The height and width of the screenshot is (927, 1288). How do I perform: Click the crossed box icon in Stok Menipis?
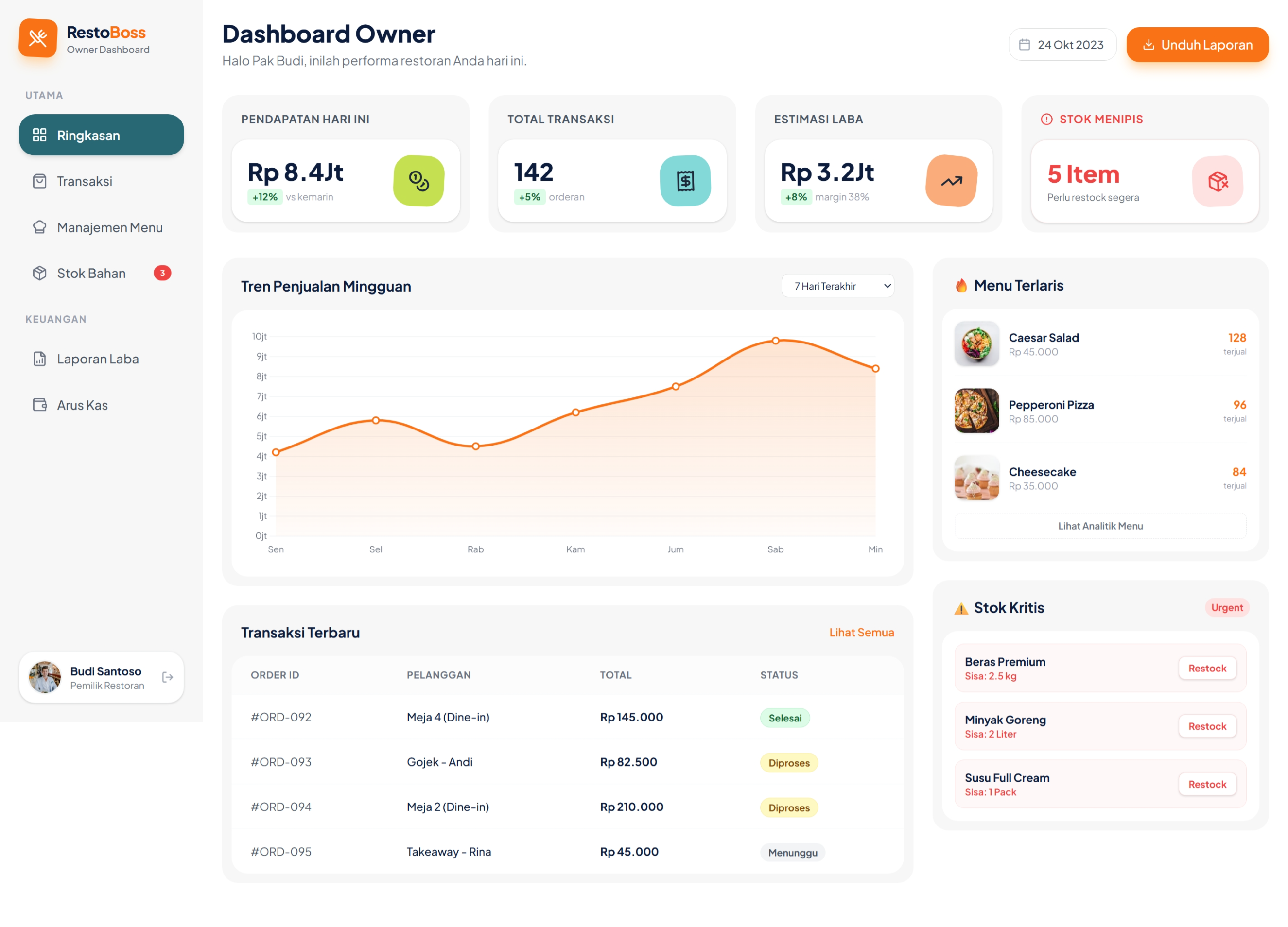click(x=1218, y=182)
